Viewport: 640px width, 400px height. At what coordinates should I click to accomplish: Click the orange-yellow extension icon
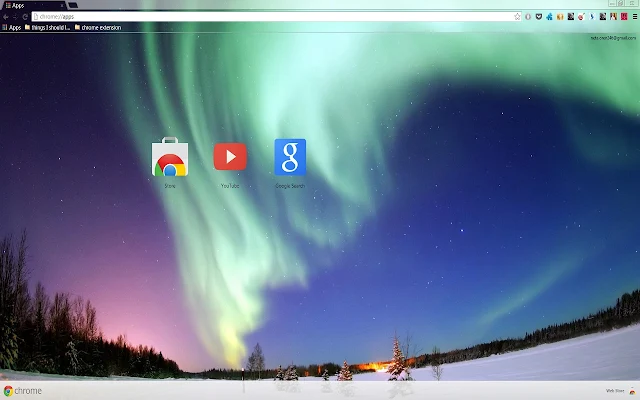coord(560,17)
